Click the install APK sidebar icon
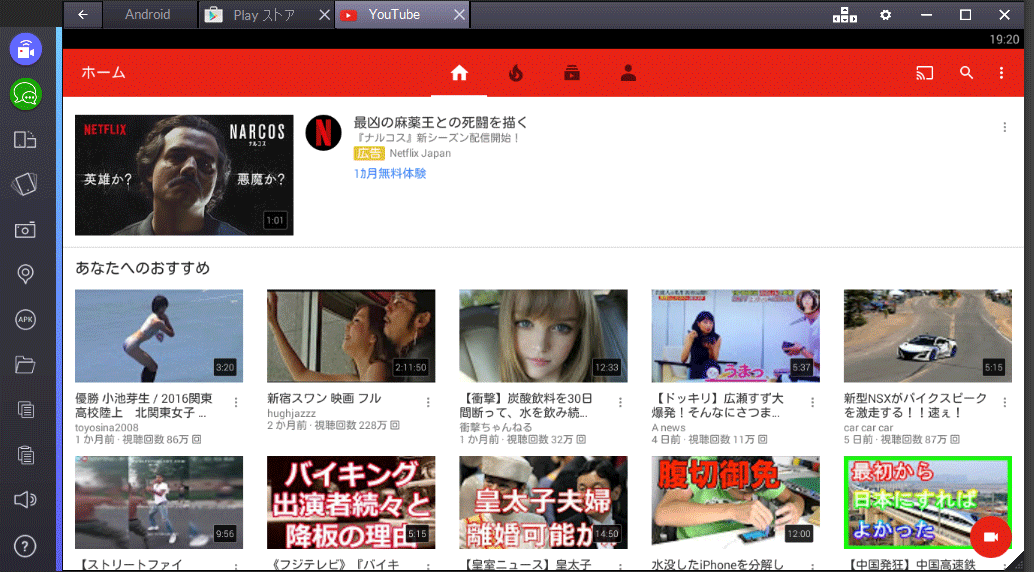 click(25, 319)
